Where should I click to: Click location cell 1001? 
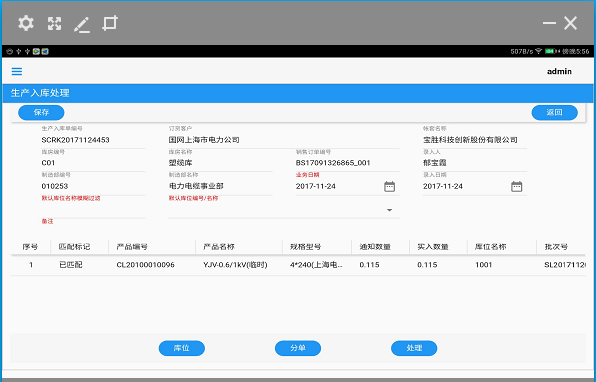pyautogui.click(x=483, y=265)
